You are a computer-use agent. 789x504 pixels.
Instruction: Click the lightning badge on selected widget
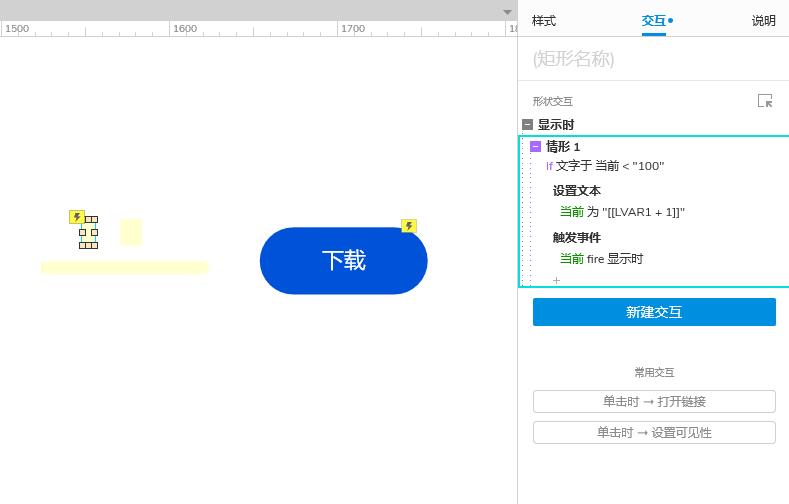[76, 217]
